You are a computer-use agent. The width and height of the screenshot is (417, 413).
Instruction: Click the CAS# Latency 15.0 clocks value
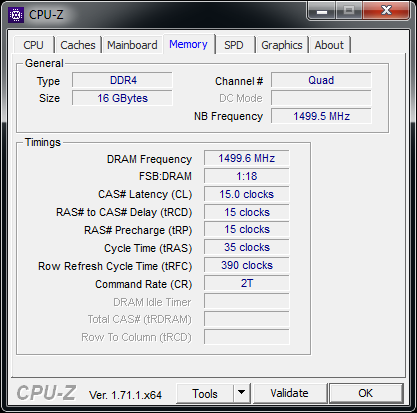[247, 194]
